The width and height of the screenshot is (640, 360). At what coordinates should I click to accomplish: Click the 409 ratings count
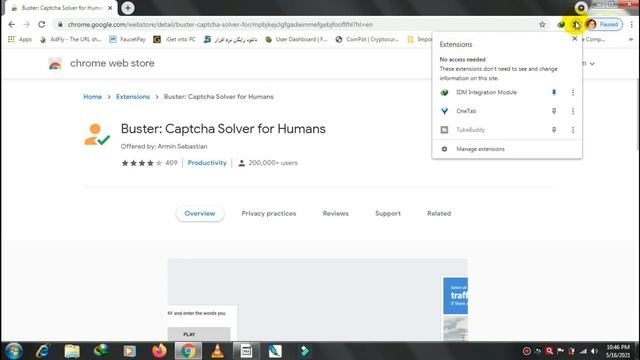(x=171, y=163)
